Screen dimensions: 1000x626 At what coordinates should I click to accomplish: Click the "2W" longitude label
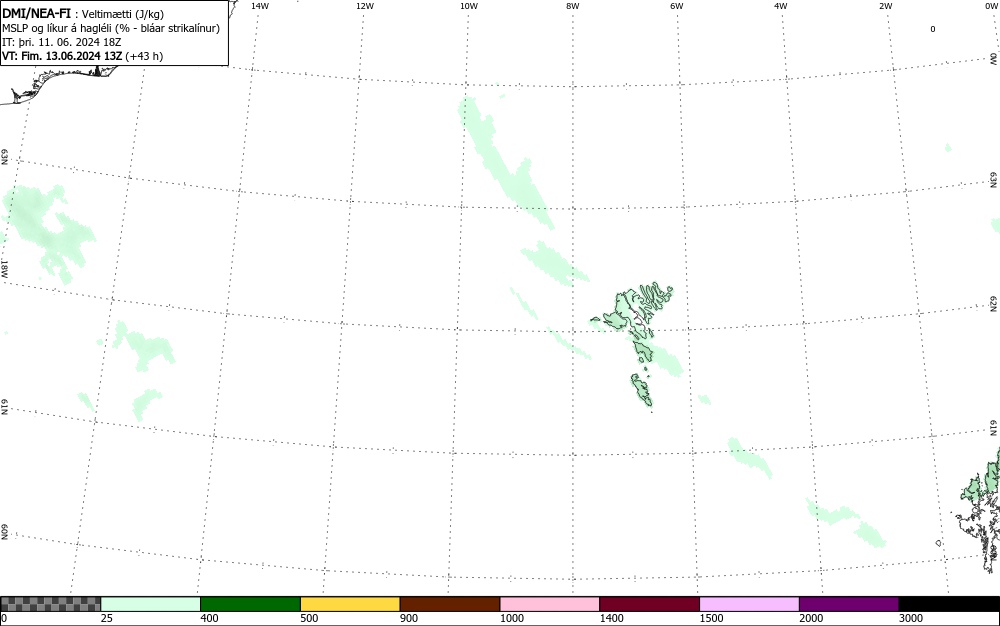(885, 6)
